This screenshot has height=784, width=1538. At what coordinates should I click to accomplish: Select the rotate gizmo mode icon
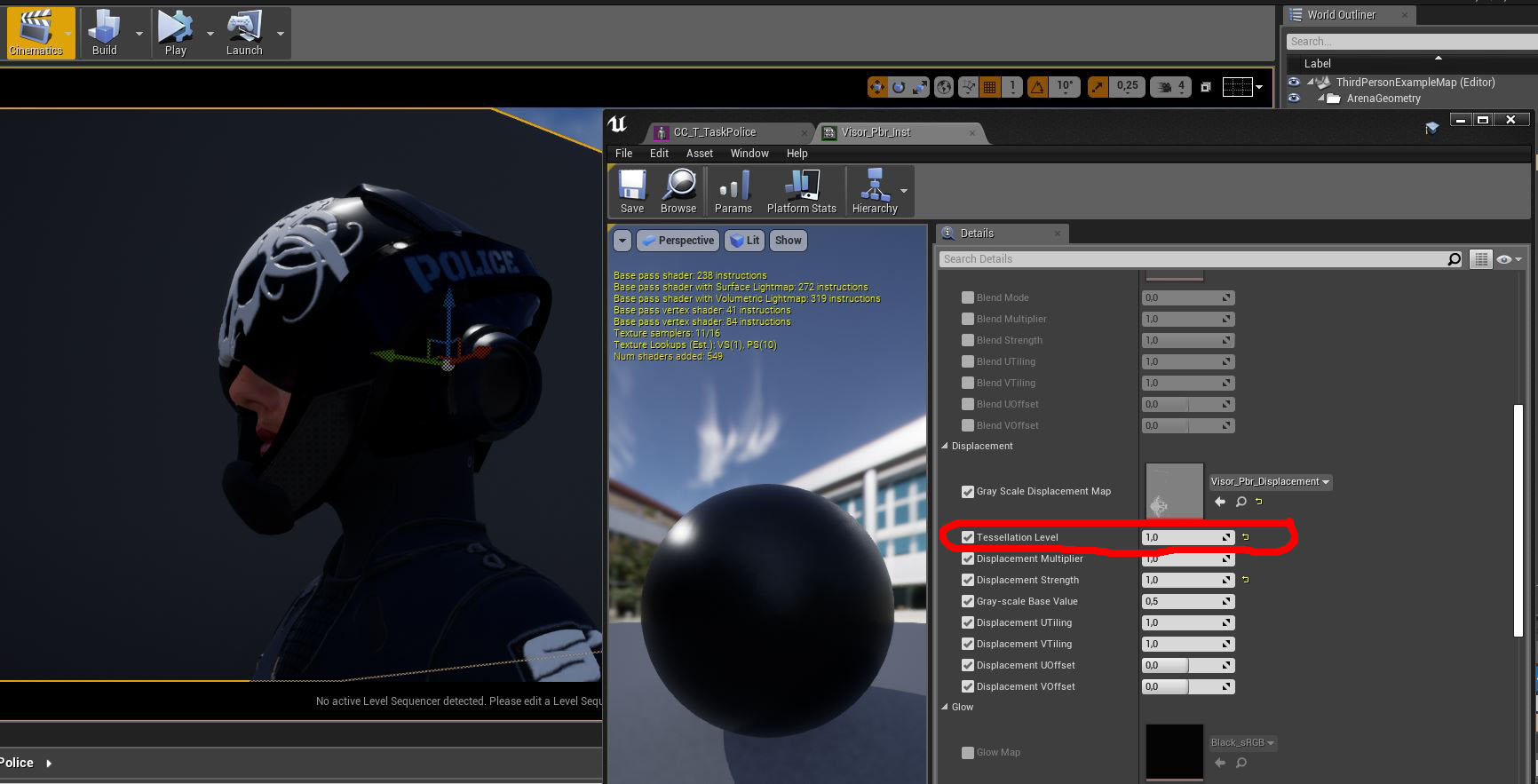click(899, 87)
